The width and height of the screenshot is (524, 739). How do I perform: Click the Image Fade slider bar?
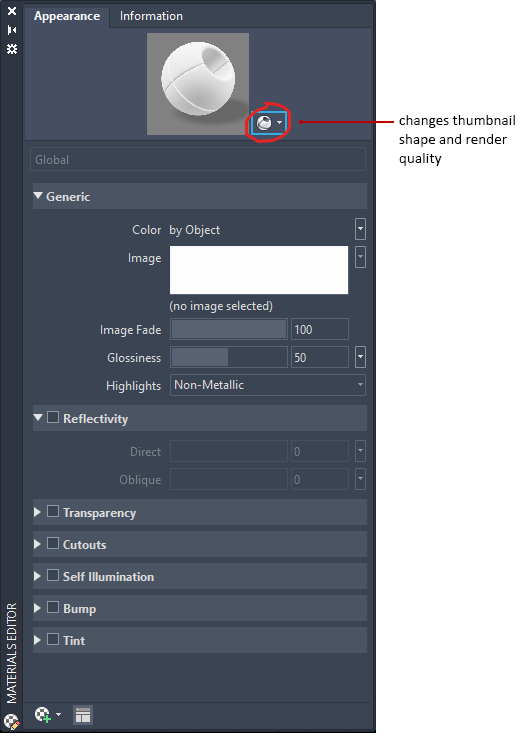pyautogui.click(x=229, y=329)
